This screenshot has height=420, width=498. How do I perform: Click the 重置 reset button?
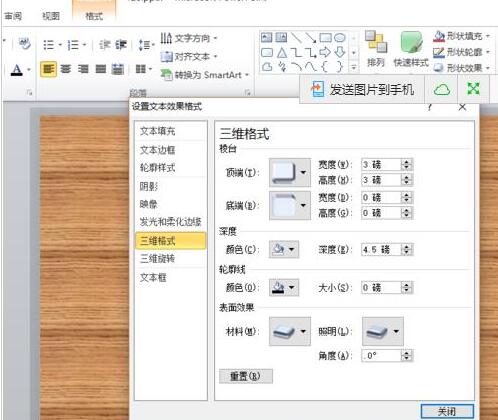(246, 376)
